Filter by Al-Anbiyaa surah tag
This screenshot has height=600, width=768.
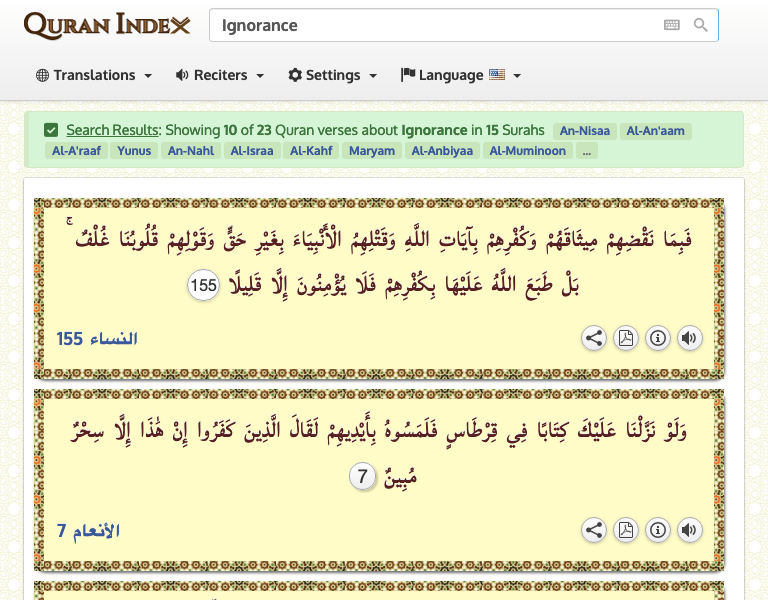pos(442,151)
